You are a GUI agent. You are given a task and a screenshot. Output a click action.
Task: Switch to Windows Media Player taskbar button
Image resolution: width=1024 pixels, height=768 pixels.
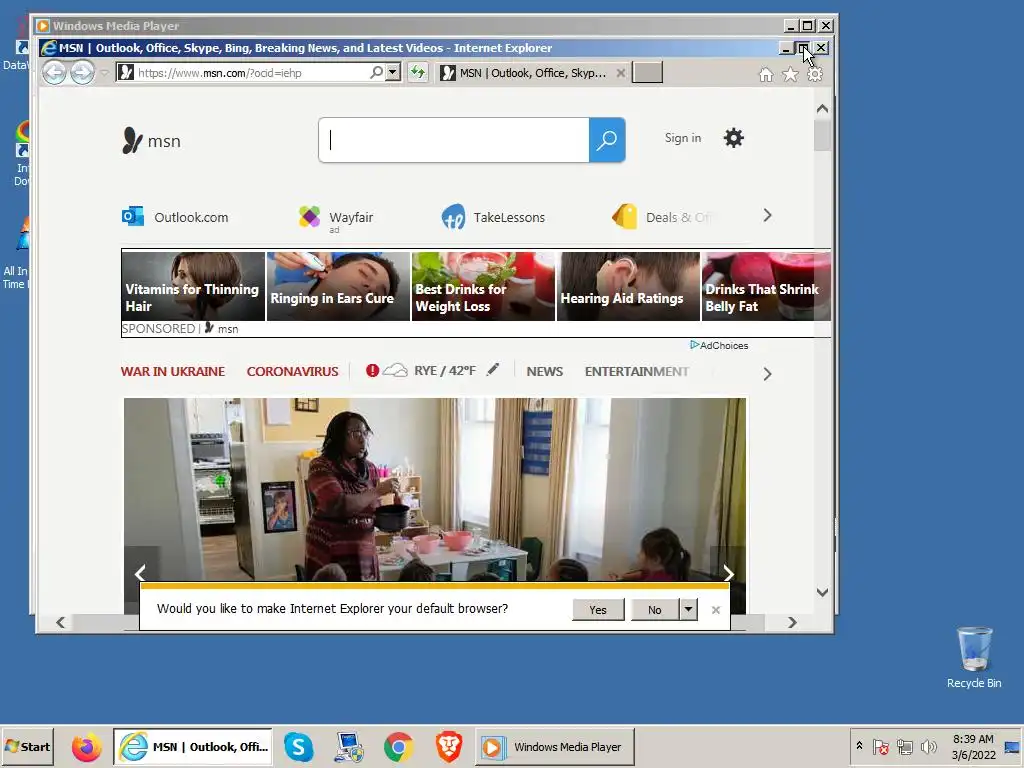click(x=555, y=747)
